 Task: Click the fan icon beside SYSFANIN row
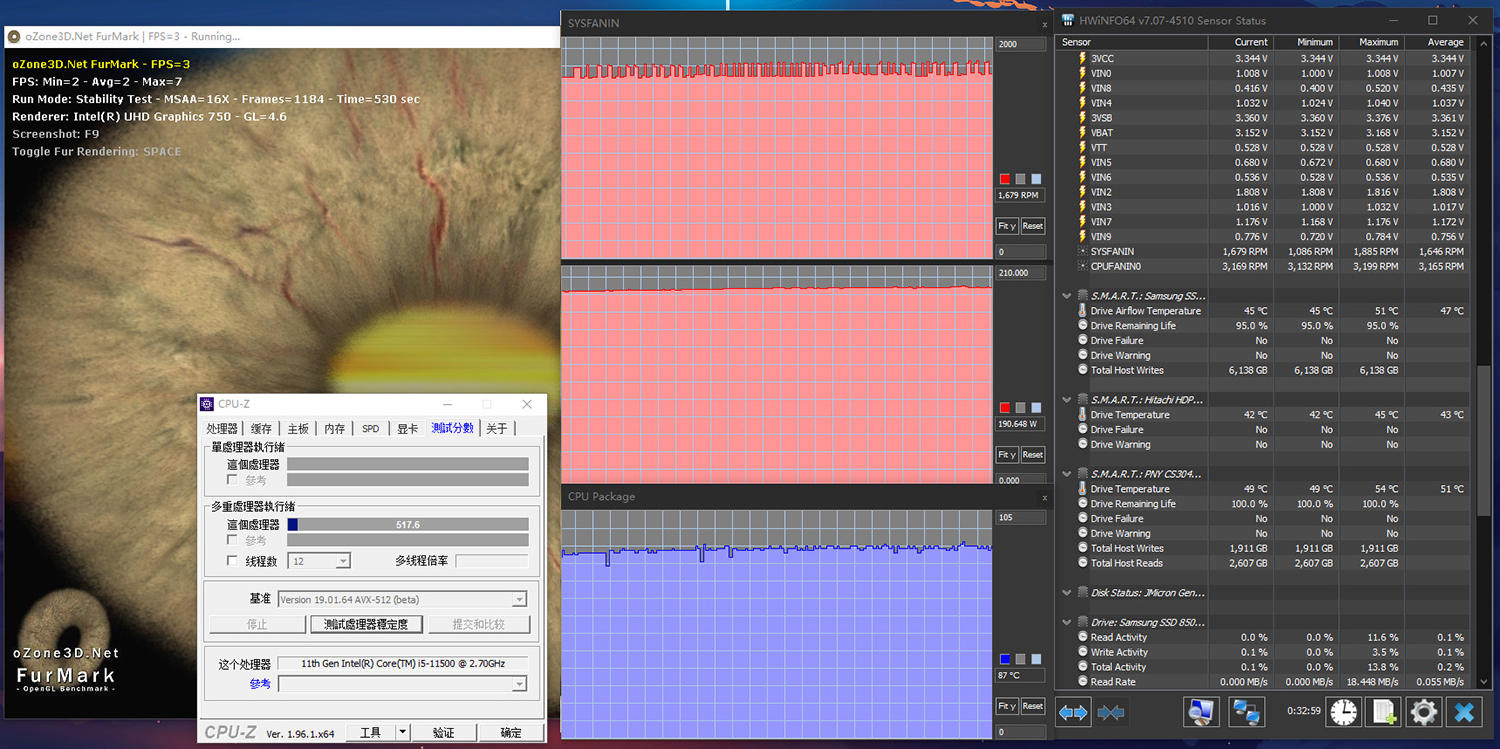pyautogui.click(x=1082, y=251)
